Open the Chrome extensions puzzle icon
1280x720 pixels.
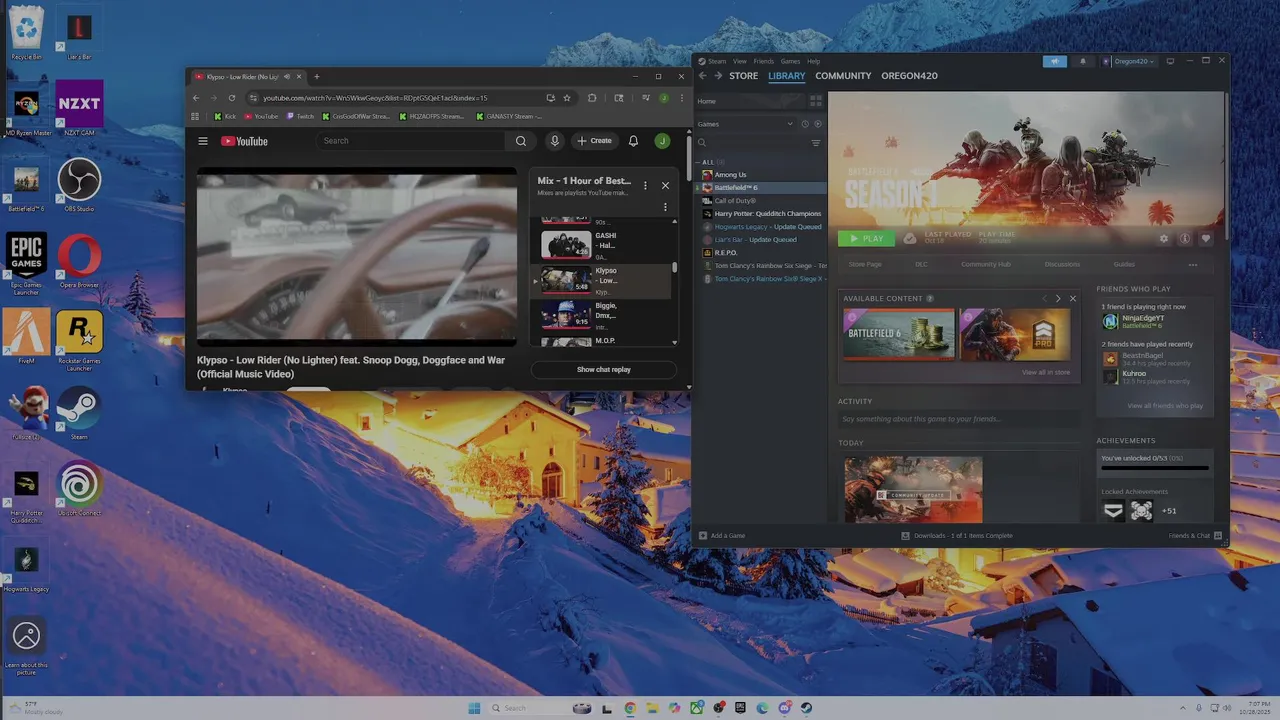coord(592,98)
